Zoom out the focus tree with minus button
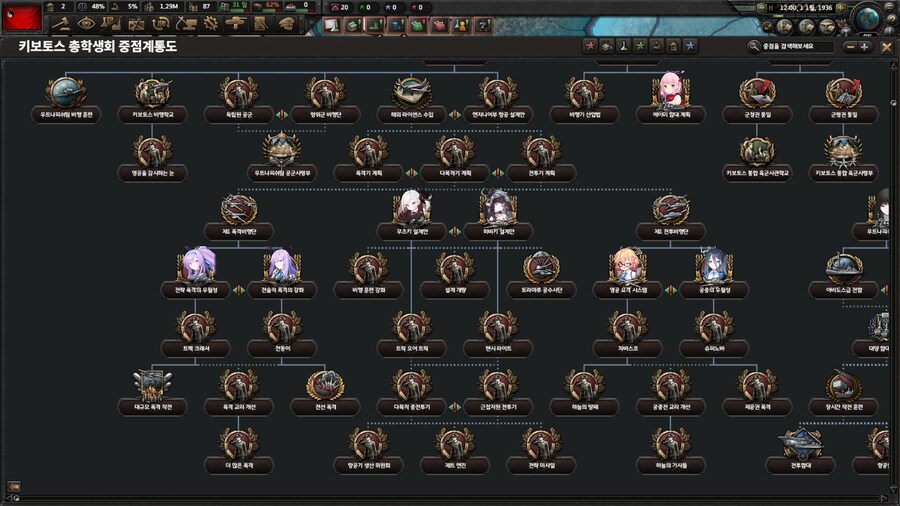This screenshot has height=506, width=900. click(850, 47)
